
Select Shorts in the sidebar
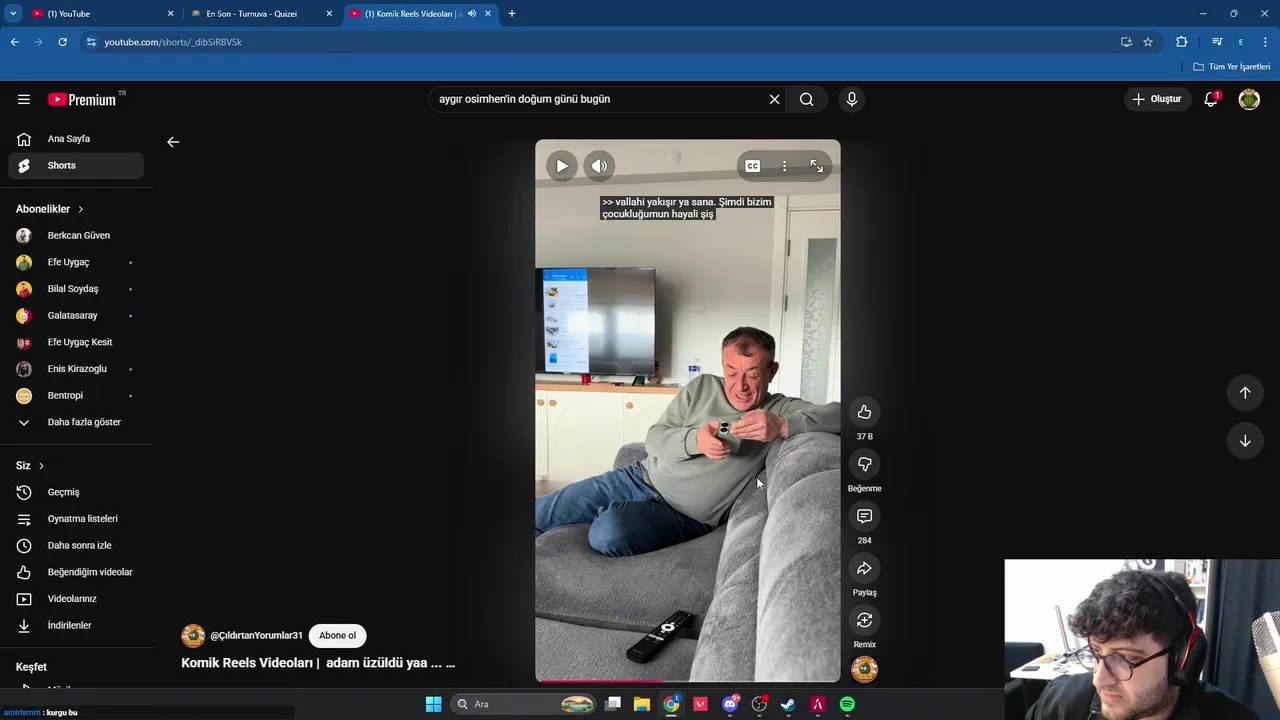tap(76, 165)
